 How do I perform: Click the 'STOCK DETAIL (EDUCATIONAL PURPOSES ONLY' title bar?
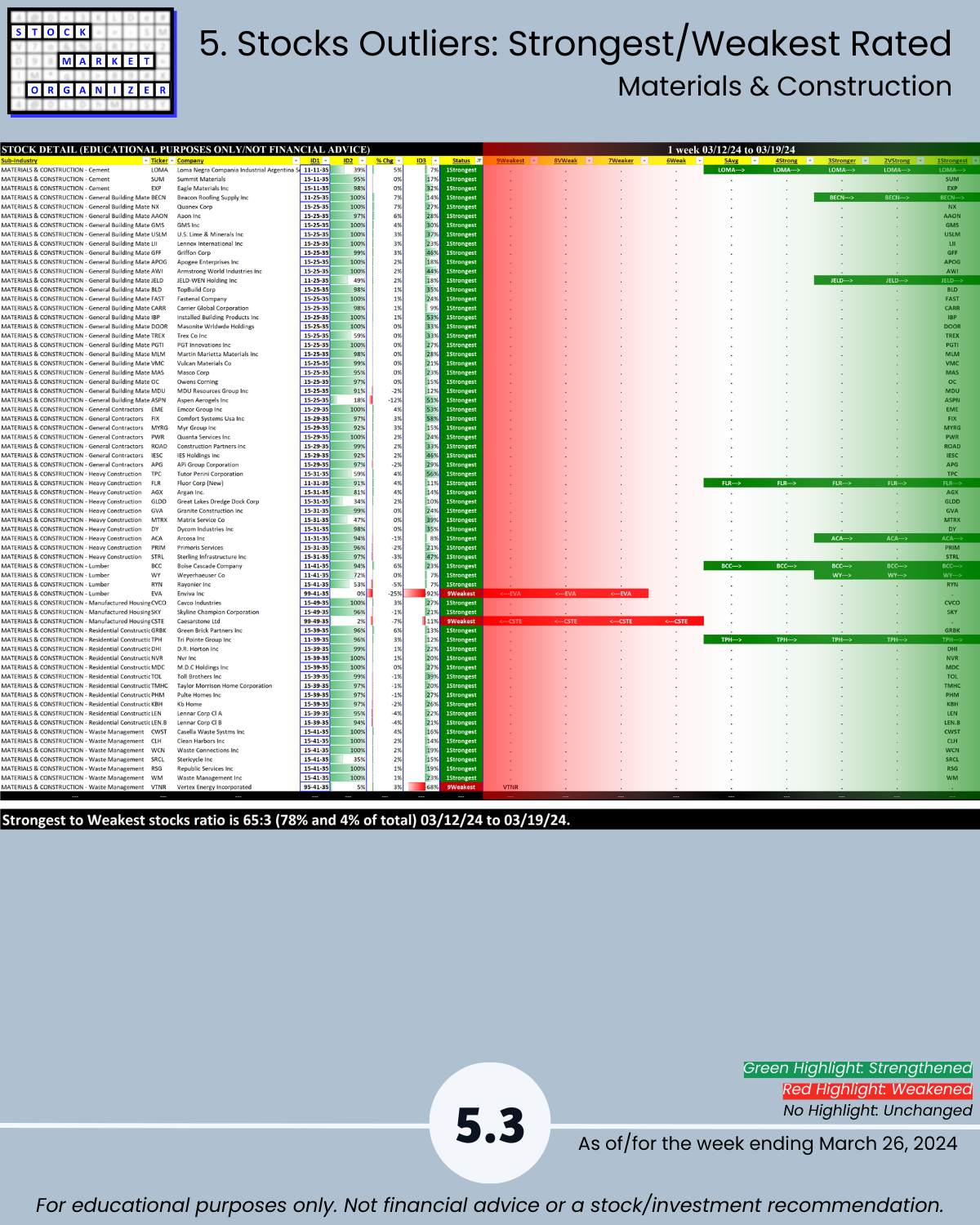[x=242, y=149]
